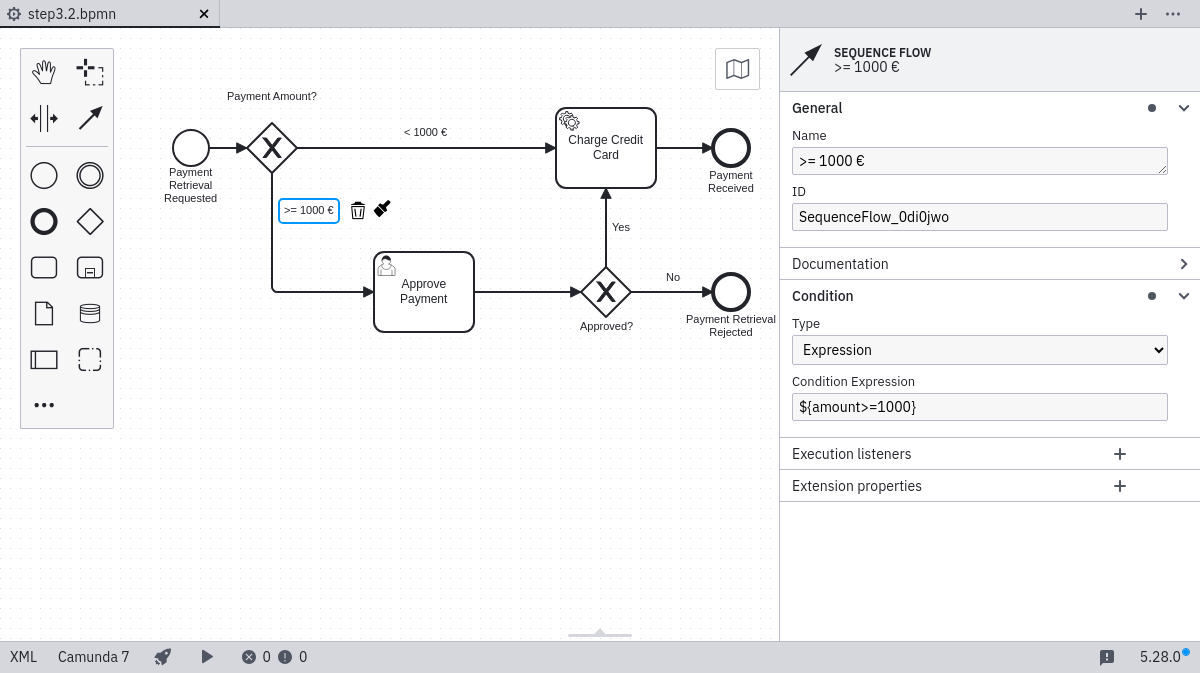
Task: Select the Payment Received end event
Action: [x=731, y=148]
